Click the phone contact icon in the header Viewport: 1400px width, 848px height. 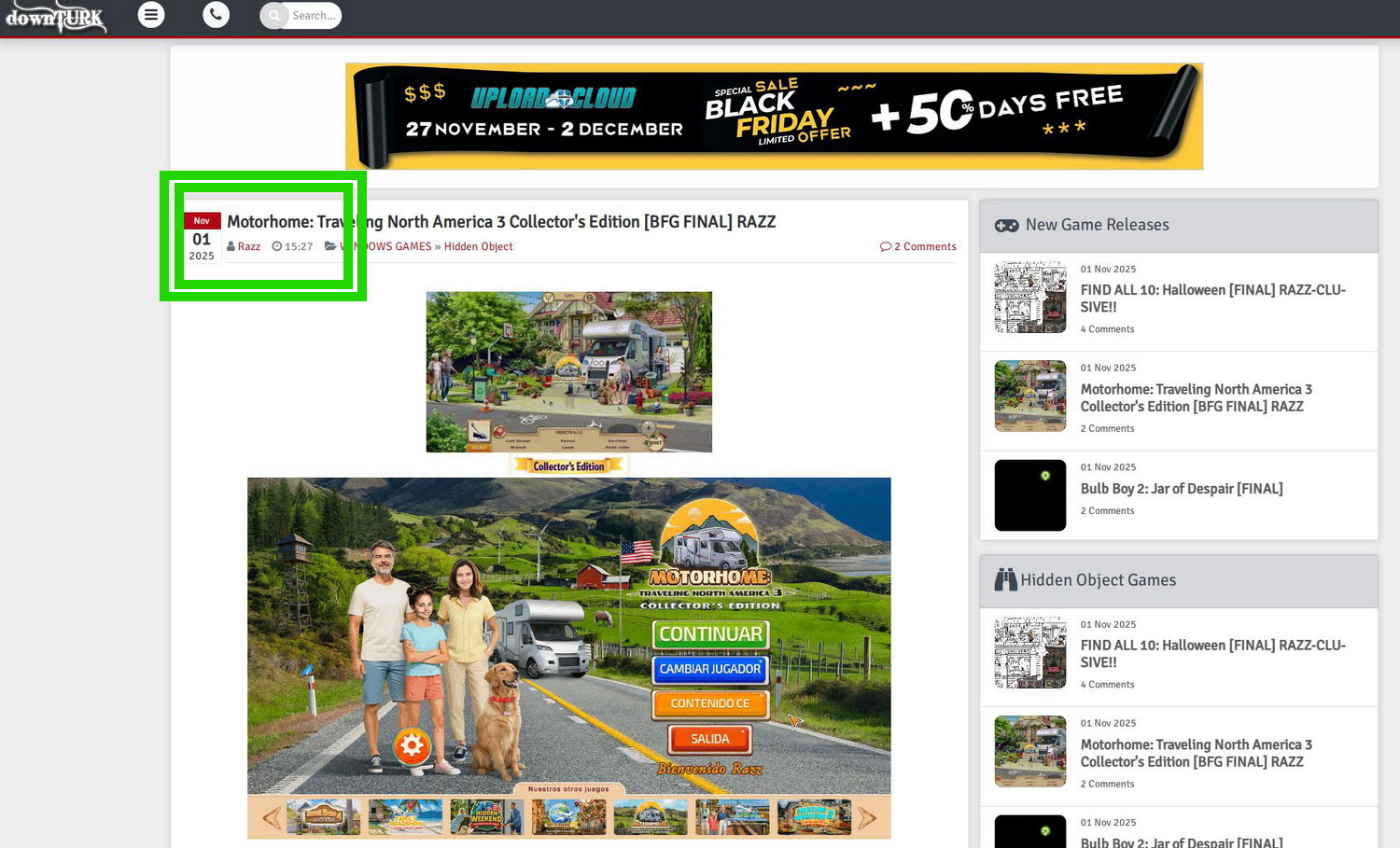tap(216, 15)
